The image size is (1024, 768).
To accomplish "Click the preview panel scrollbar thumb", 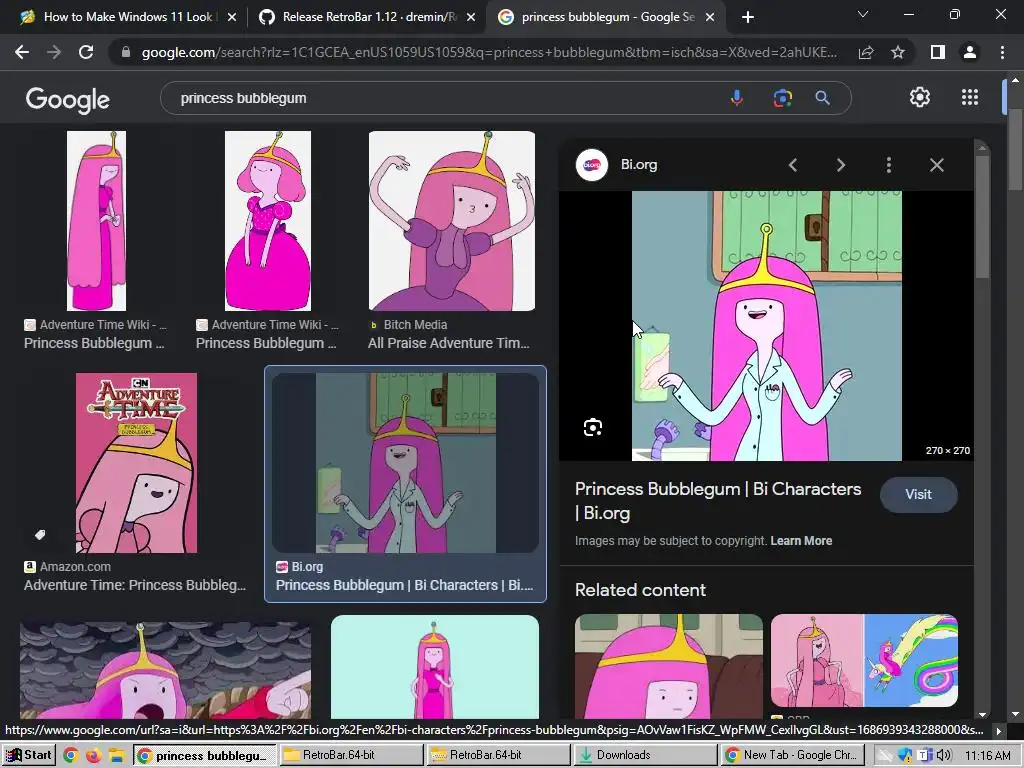I will point(982,216).
